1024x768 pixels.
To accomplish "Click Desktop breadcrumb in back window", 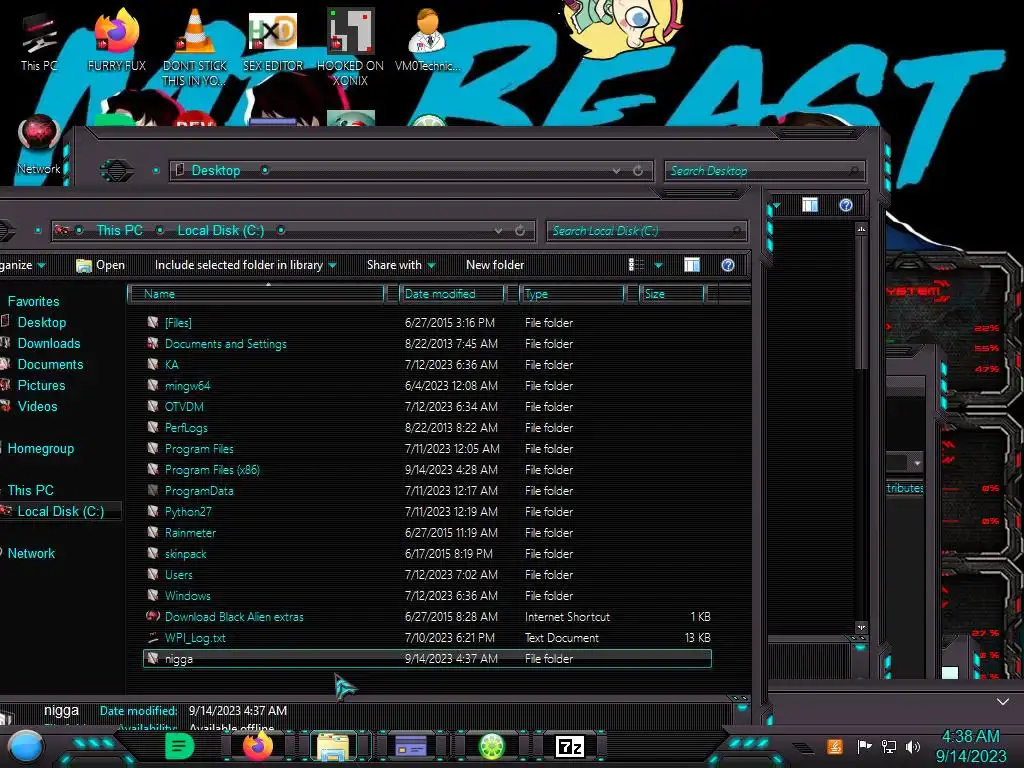I will point(216,170).
